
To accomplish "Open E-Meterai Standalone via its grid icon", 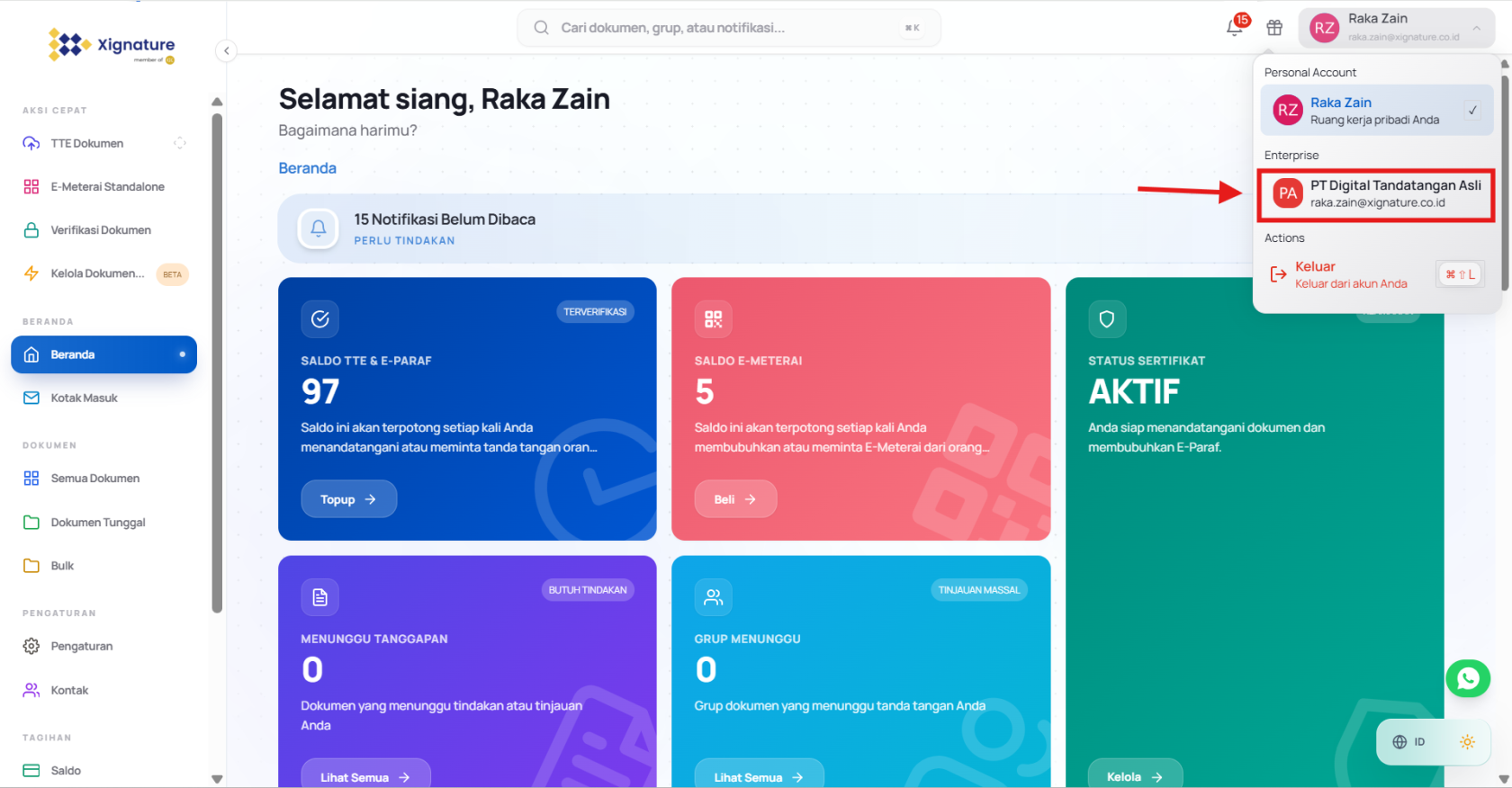I will 31,186.
